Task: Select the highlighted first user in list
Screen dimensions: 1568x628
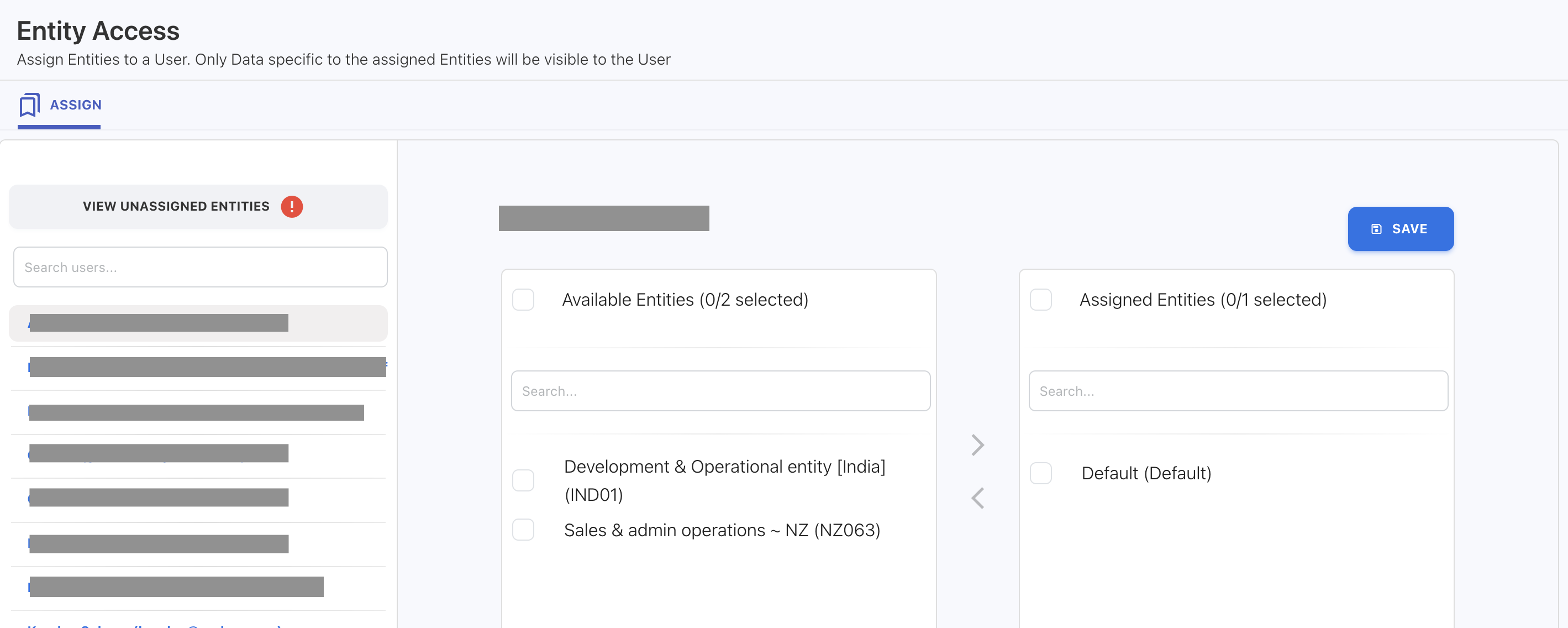Action: coord(158,323)
